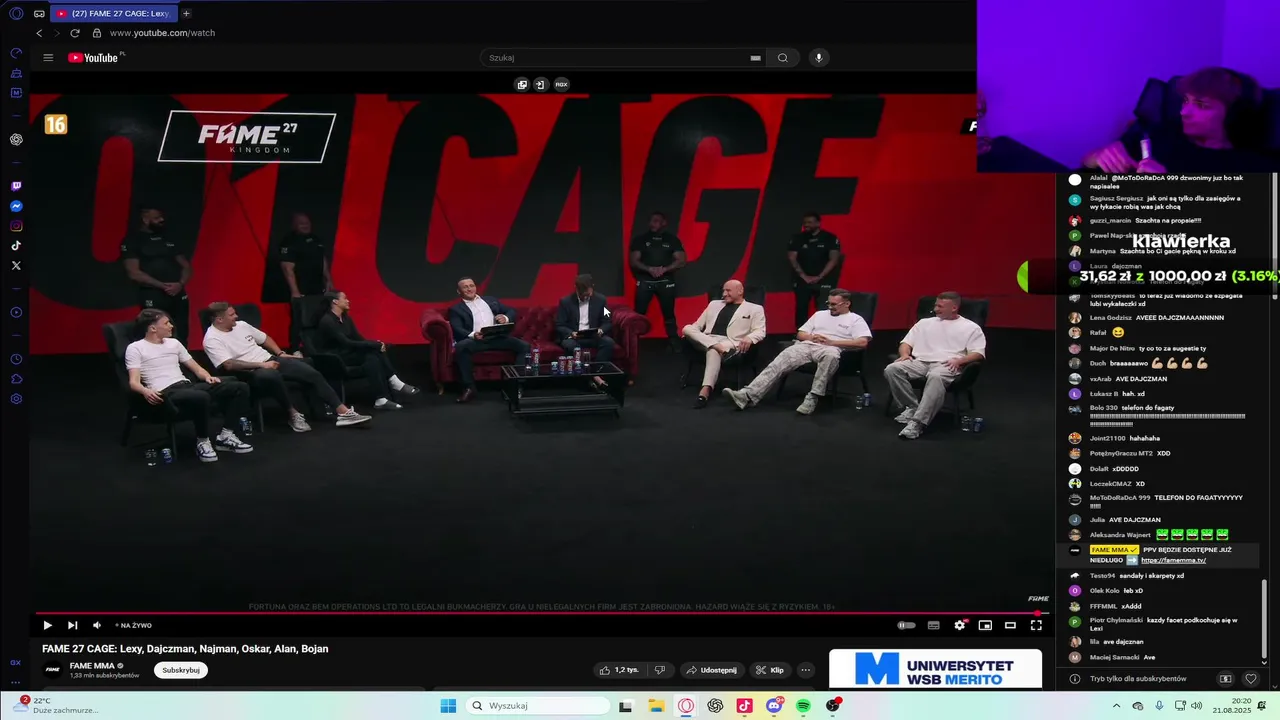1280x720 pixels.
Task: Click the RGX overlay button
Action: [x=561, y=85]
